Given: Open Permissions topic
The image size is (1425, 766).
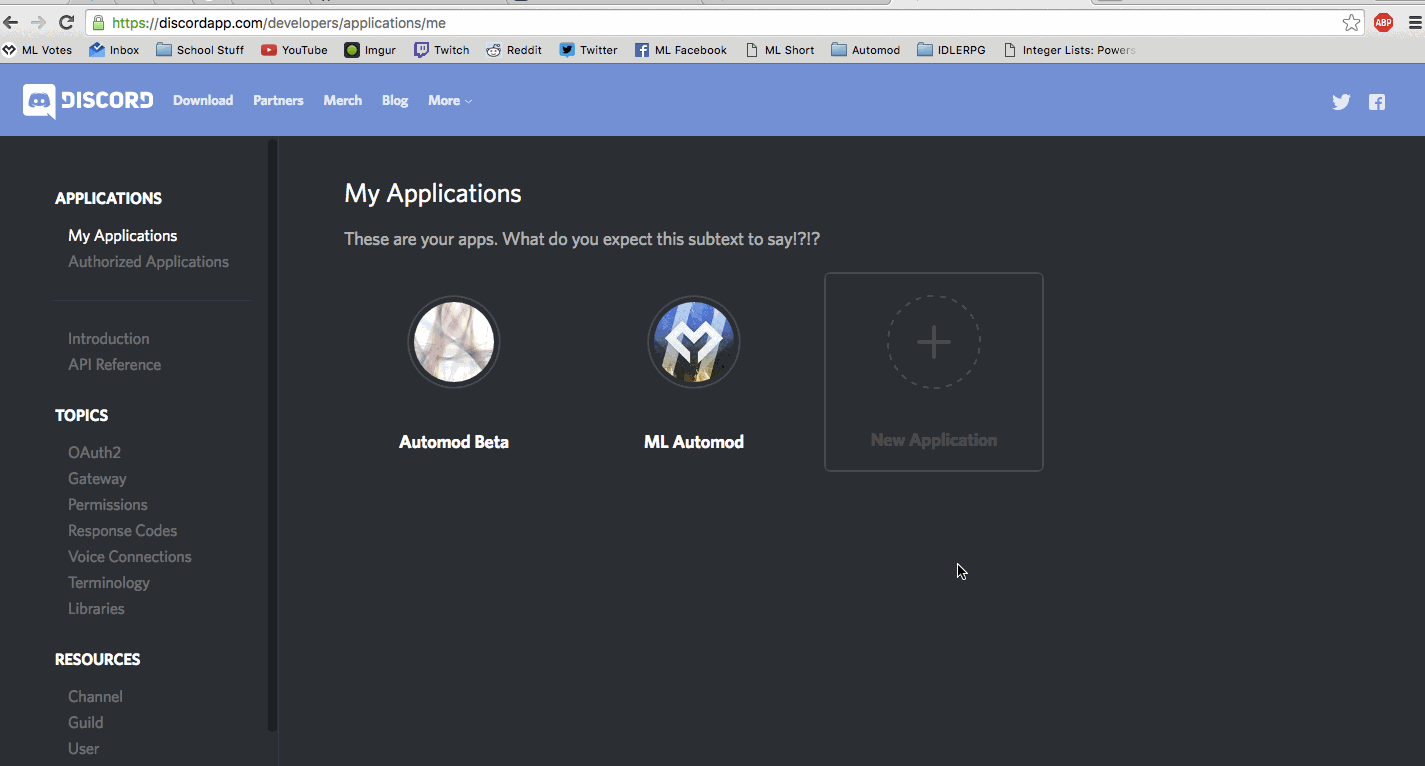Looking at the screenshot, I should tap(108, 505).
